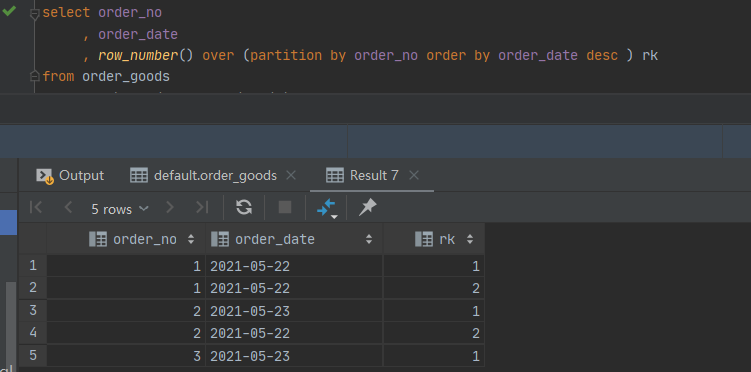The width and height of the screenshot is (751, 372).
Task: Select row number 3 in results
Action: (x=33, y=311)
